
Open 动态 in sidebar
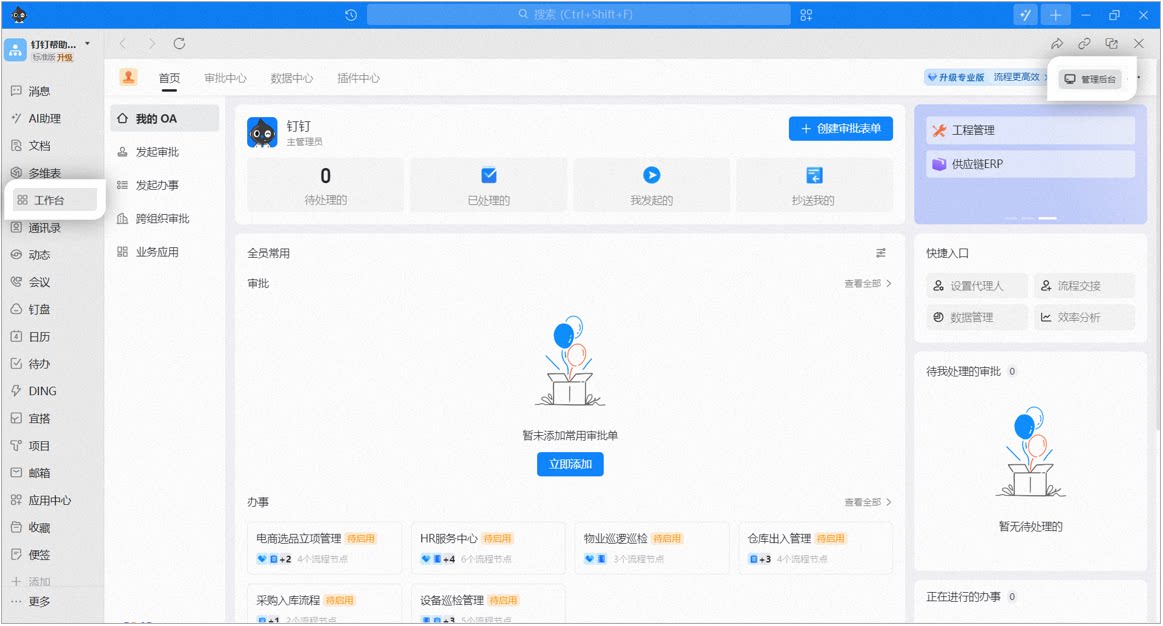(x=31, y=255)
